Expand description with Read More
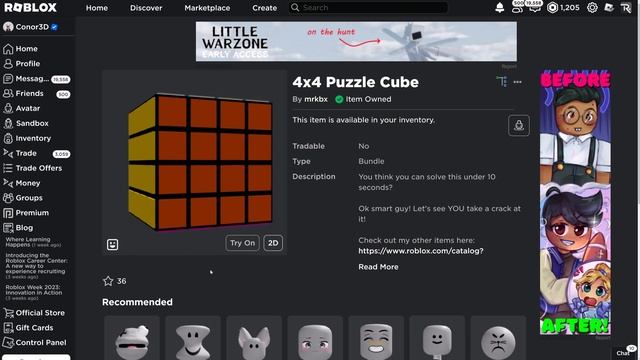Screen dimensions: 640x360 click(x=378, y=267)
